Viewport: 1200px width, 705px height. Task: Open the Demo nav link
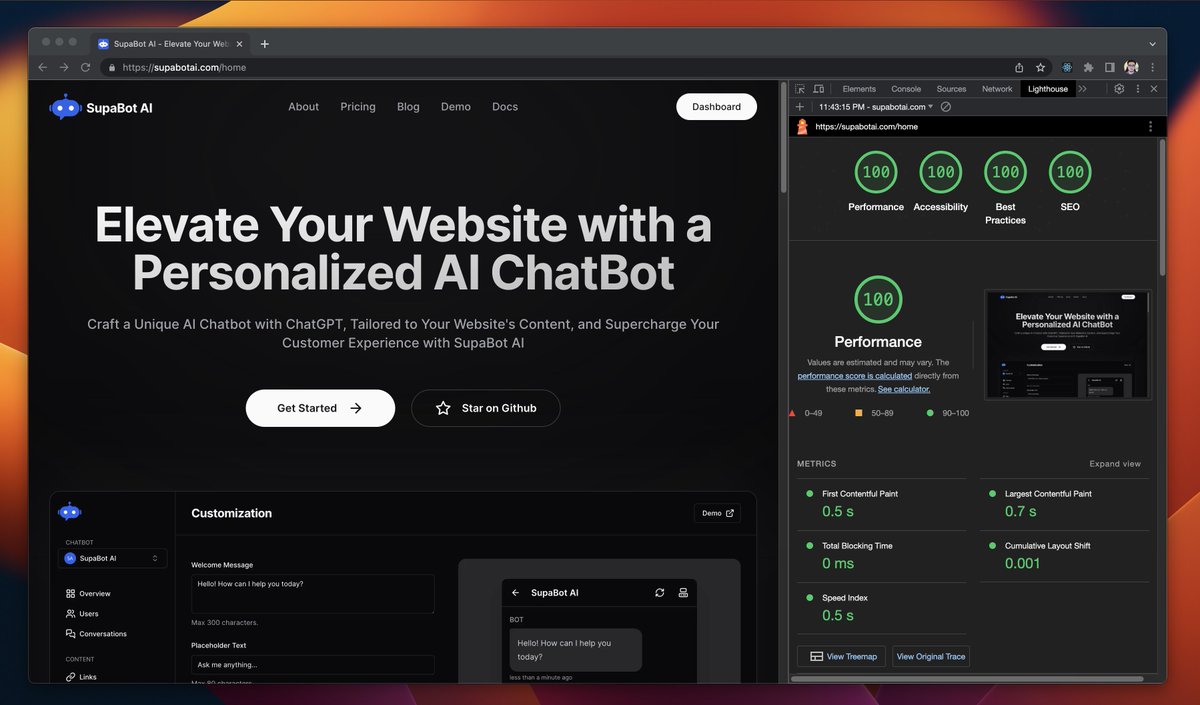pyautogui.click(x=456, y=107)
